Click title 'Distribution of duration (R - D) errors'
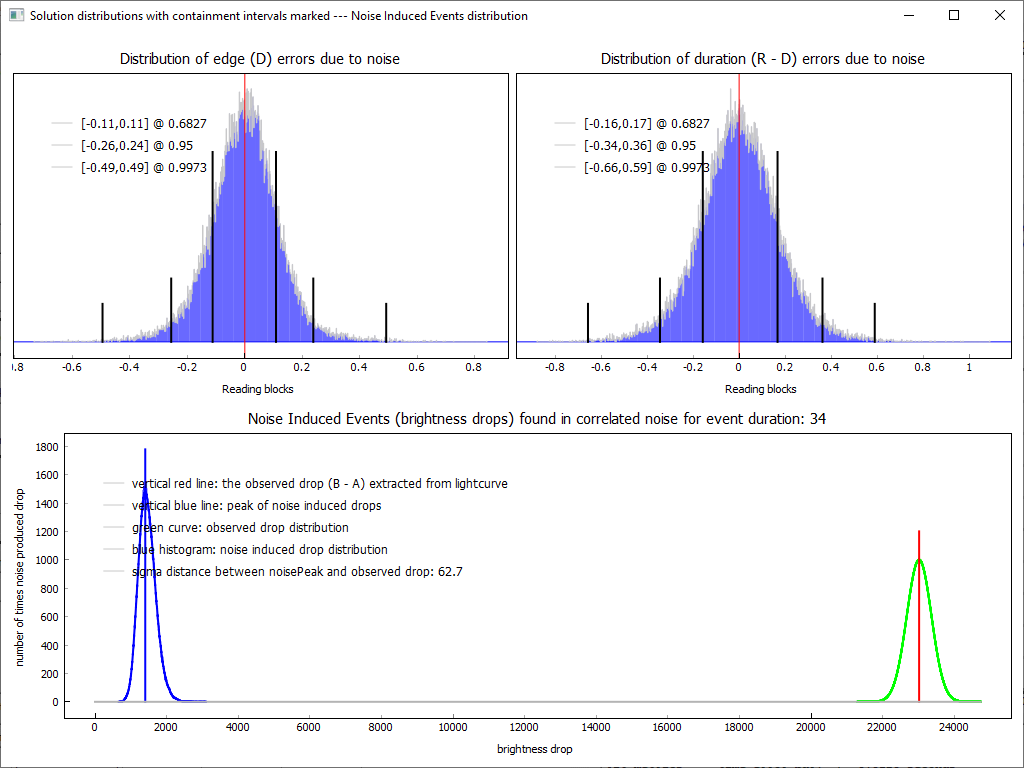This screenshot has height=768, width=1024. pyautogui.click(x=762, y=59)
